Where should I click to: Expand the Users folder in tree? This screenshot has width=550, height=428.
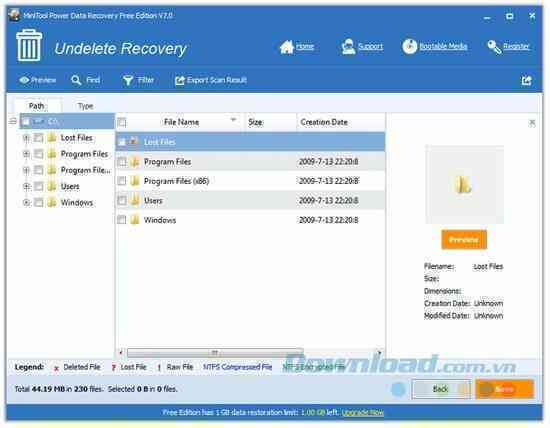[x=26, y=186]
